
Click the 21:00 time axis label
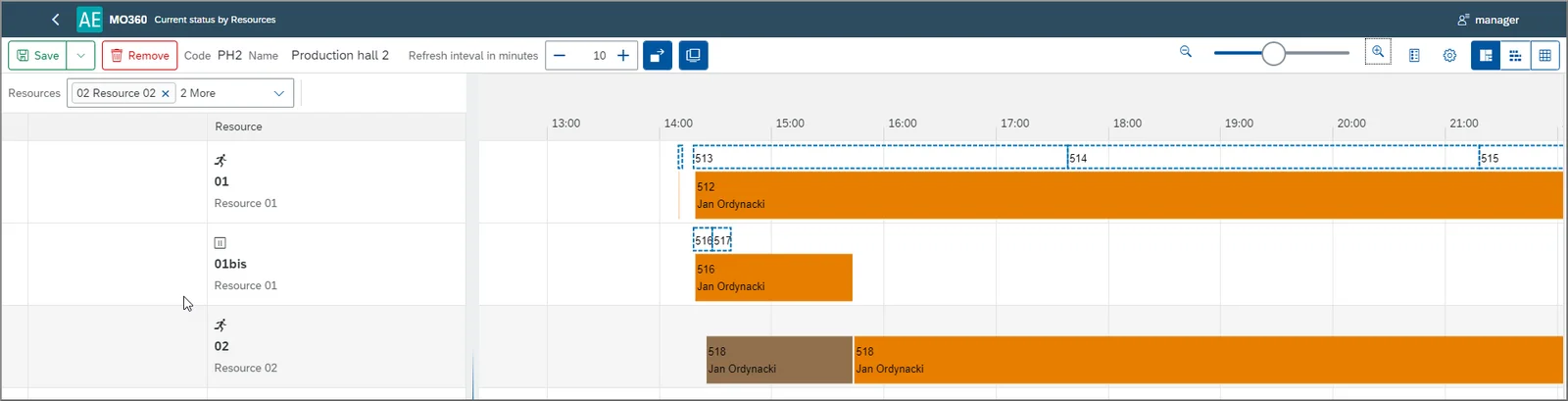click(1463, 124)
